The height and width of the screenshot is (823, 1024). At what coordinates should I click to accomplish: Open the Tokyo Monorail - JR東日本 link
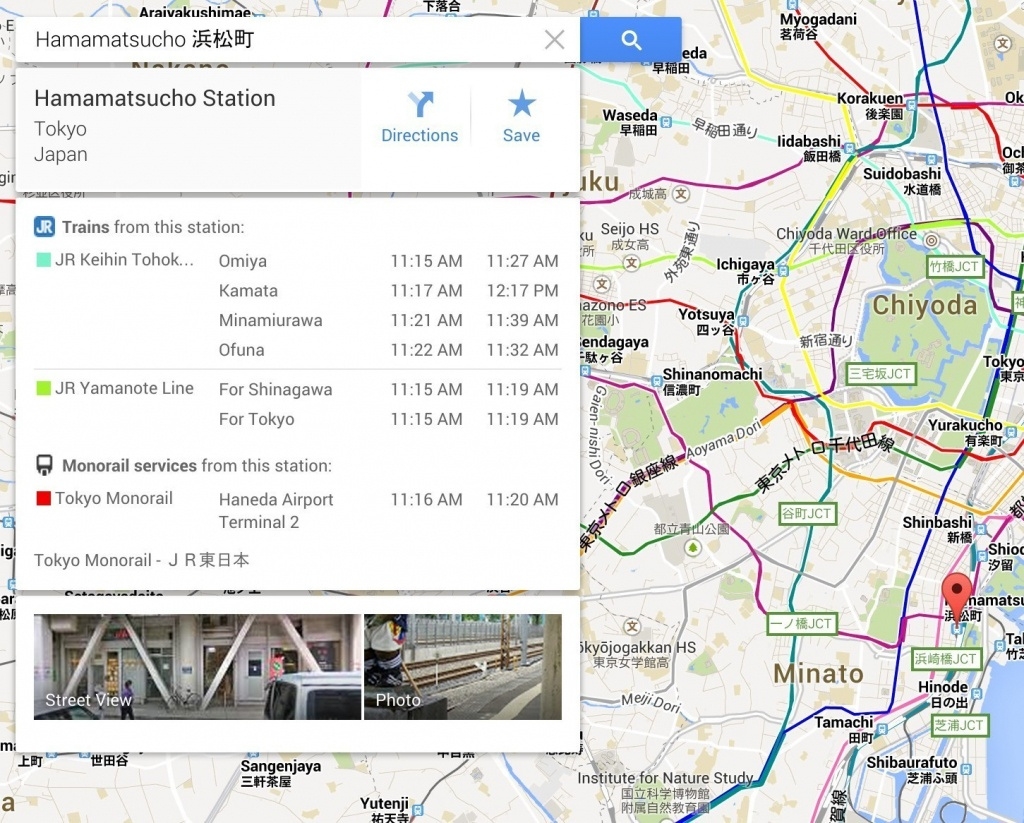[140, 560]
